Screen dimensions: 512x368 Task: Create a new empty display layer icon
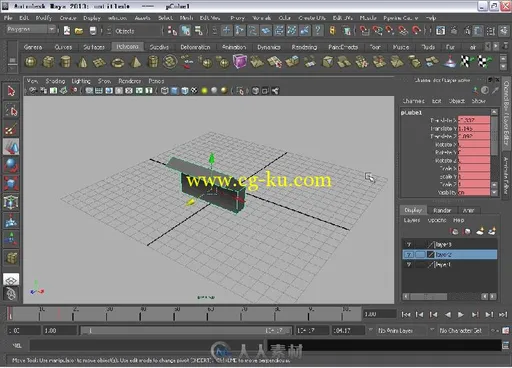(480, 231)
